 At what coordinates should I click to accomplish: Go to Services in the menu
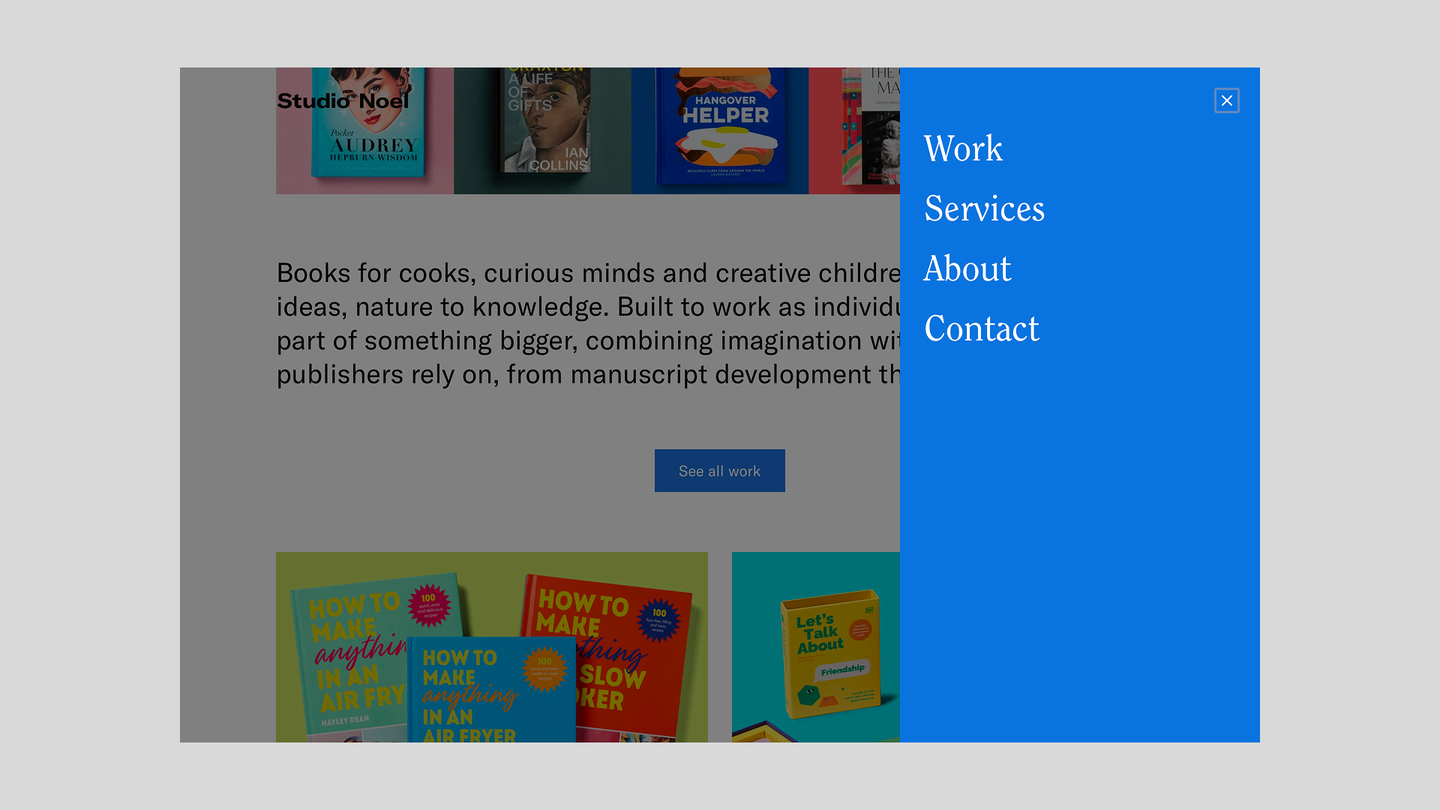point(984,208)
